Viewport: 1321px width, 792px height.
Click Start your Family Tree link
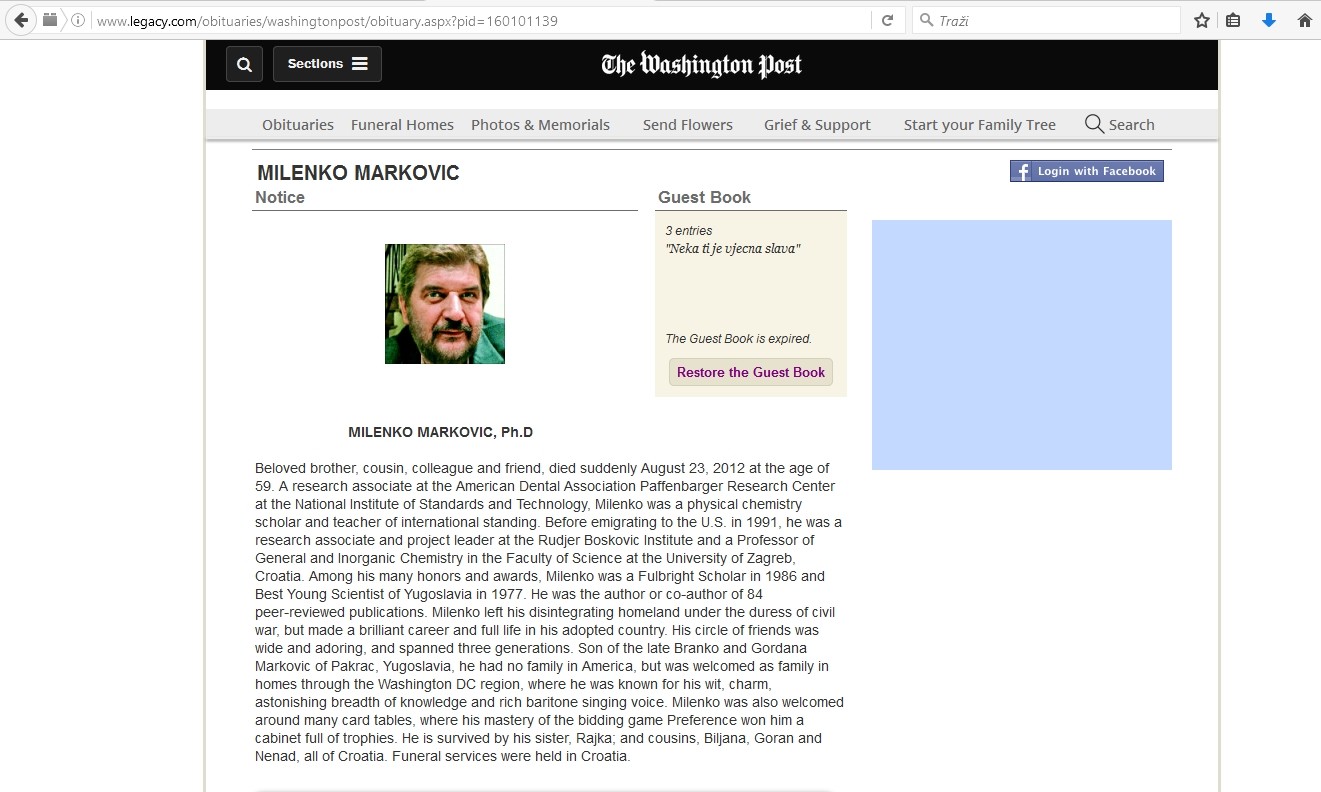coord(979,125)
